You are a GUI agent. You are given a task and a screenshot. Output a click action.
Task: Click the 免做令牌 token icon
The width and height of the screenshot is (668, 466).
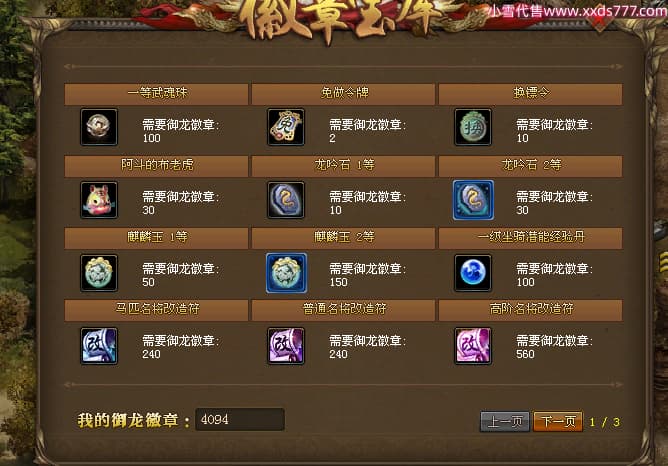click(286, 127)
